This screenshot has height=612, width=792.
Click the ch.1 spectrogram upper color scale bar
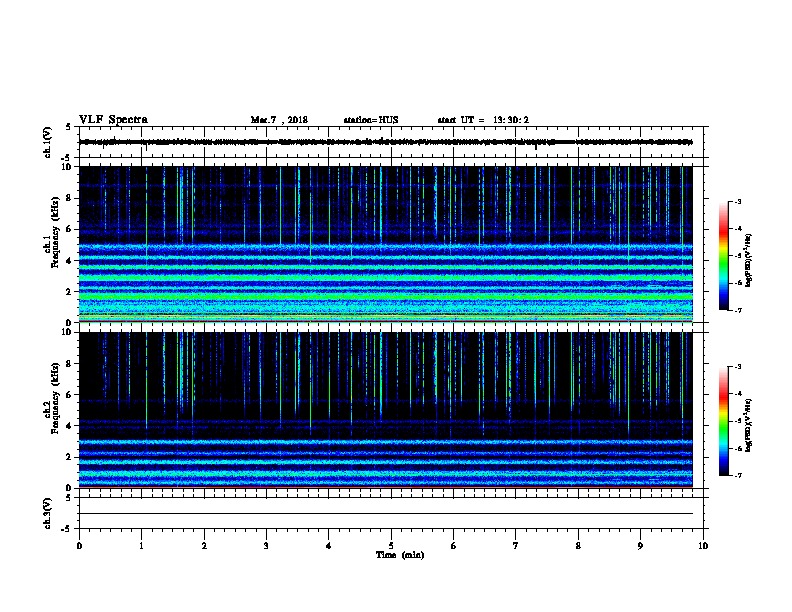723,256
